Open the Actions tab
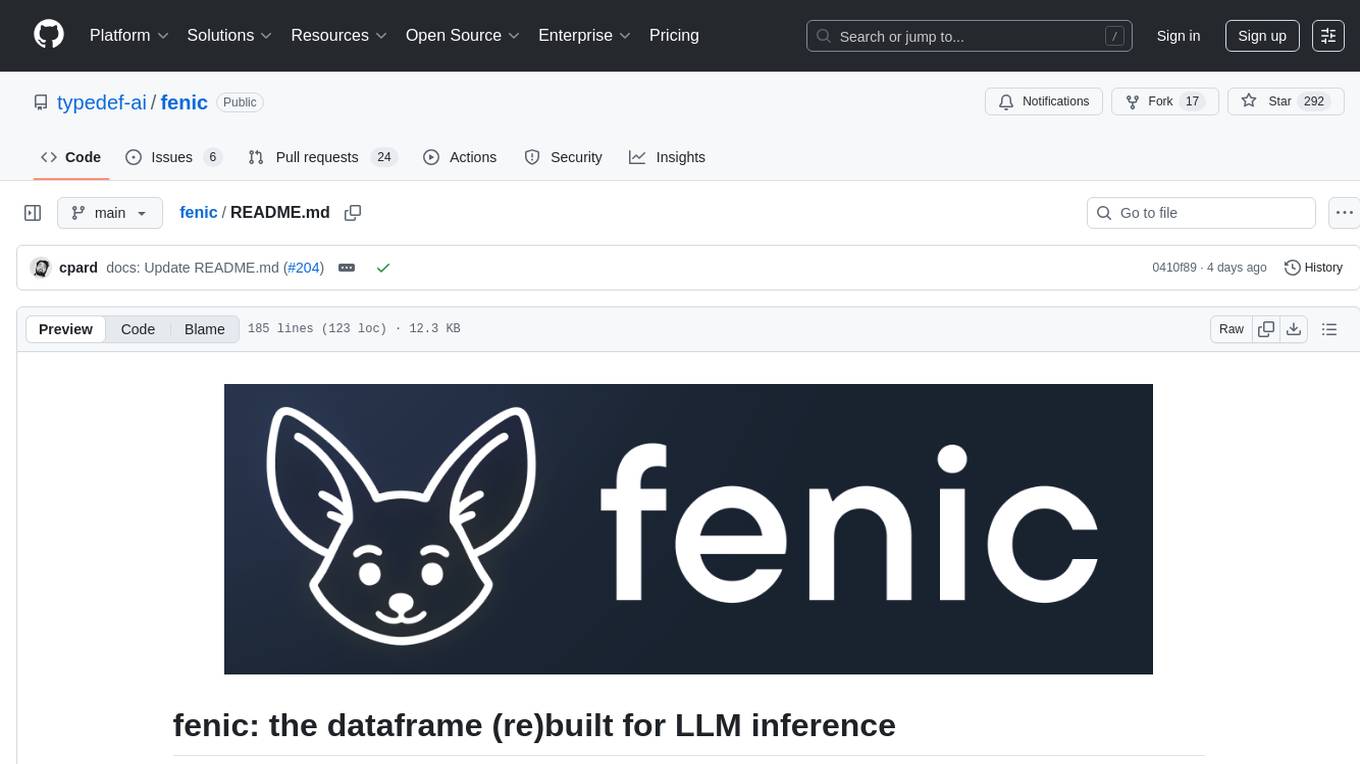The height and width of the screenshot is (764, 1360). pos(460,157)
